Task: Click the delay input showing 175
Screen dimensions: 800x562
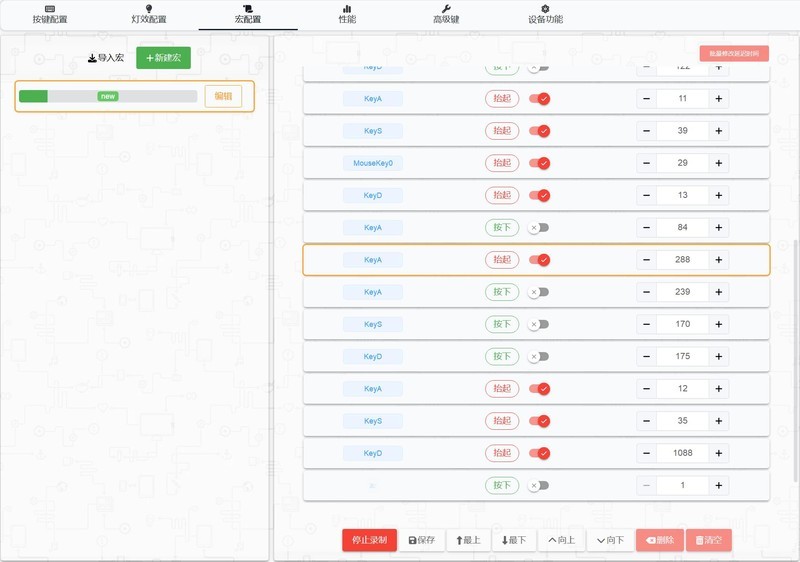Action: [683, 356]
